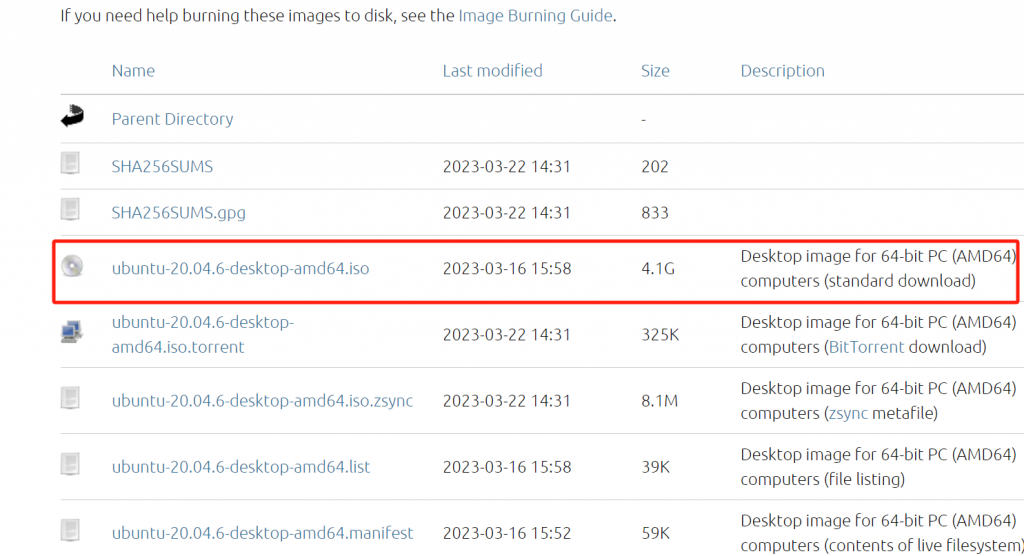Viewport: 1024px width, 556px height.
Task: Follow the BitTorrent link in description
Action: pyautogui.click(x=866, y=347)
